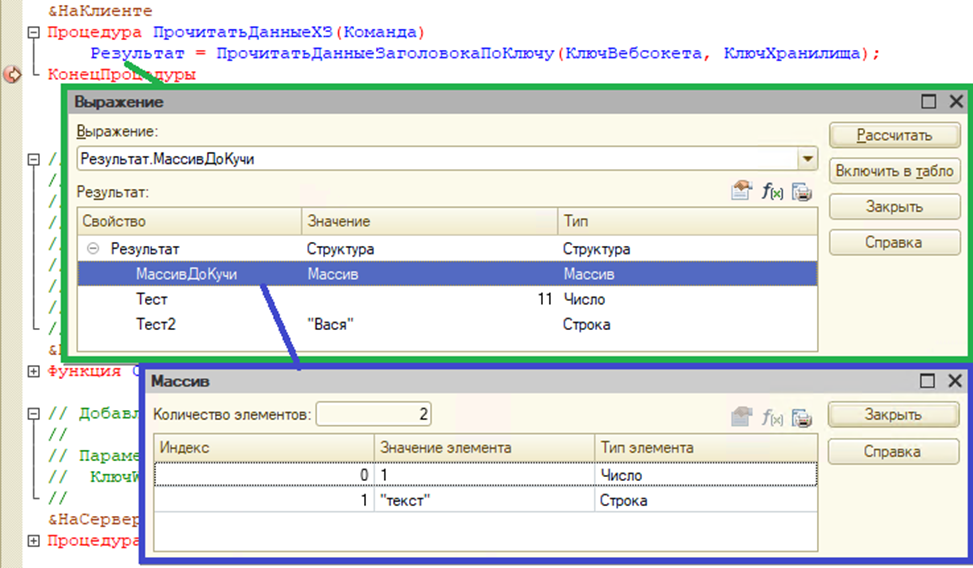Click the КлючХранилища parameter in the code
This screenshot has width=973, height=568.
click(792, 53)
